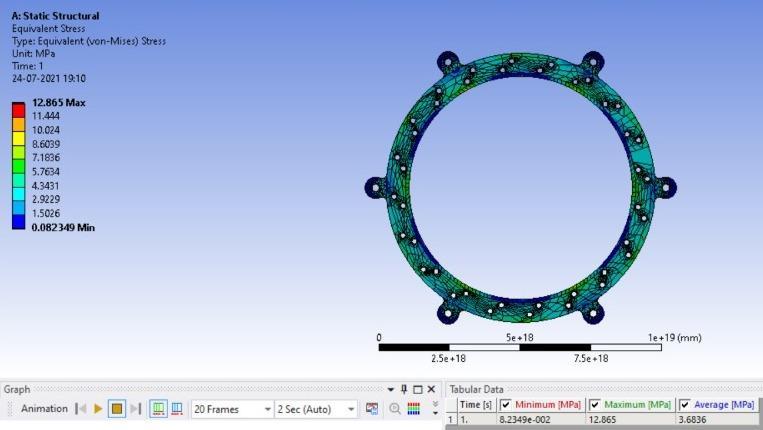763x430 pixels.
Task: Click the Animation toolbar label
Action: [x=44, y=409]
